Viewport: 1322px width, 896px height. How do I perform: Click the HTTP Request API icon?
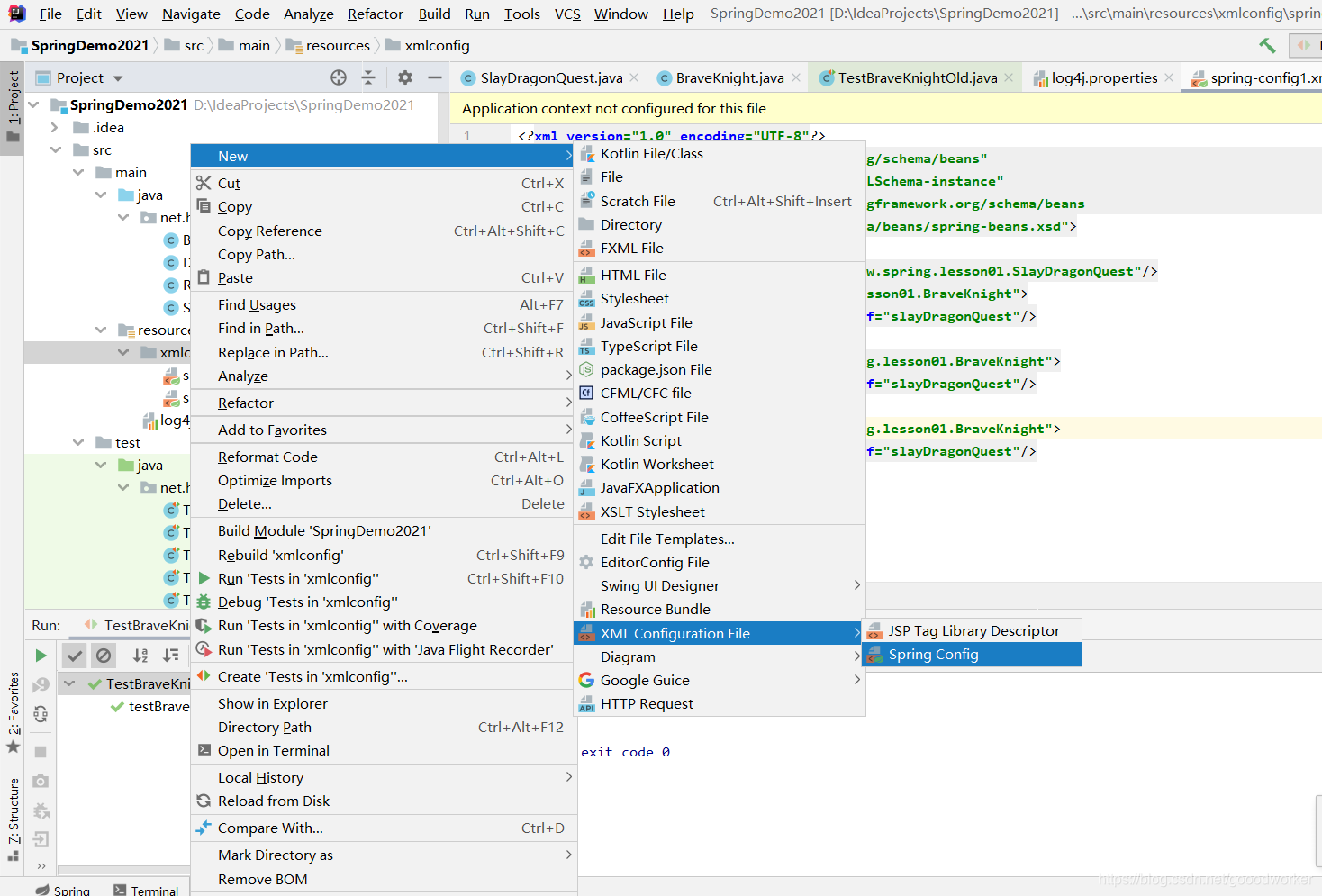point(586,703)
